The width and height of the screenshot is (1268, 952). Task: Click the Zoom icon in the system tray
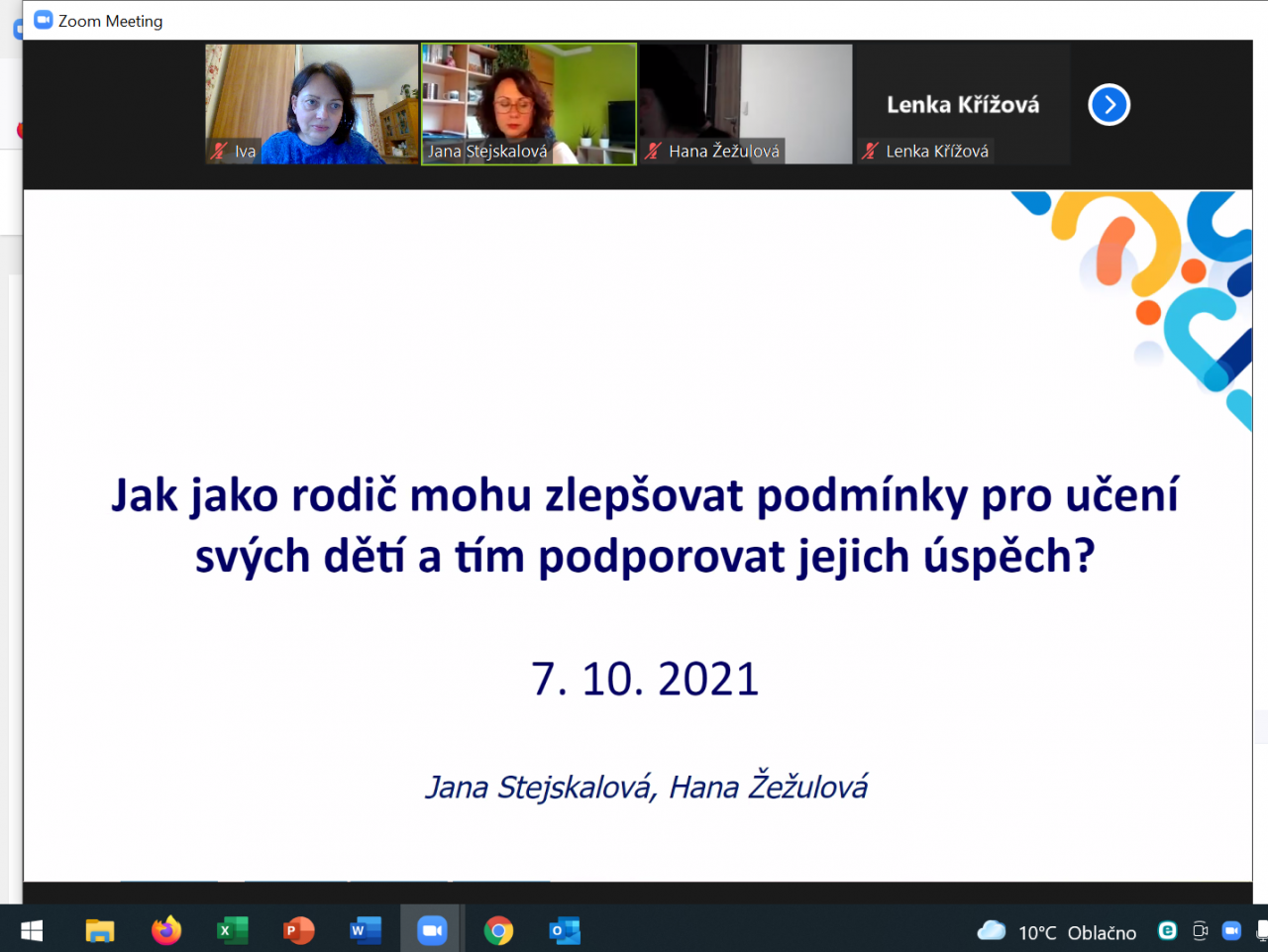coord(1231,930)
